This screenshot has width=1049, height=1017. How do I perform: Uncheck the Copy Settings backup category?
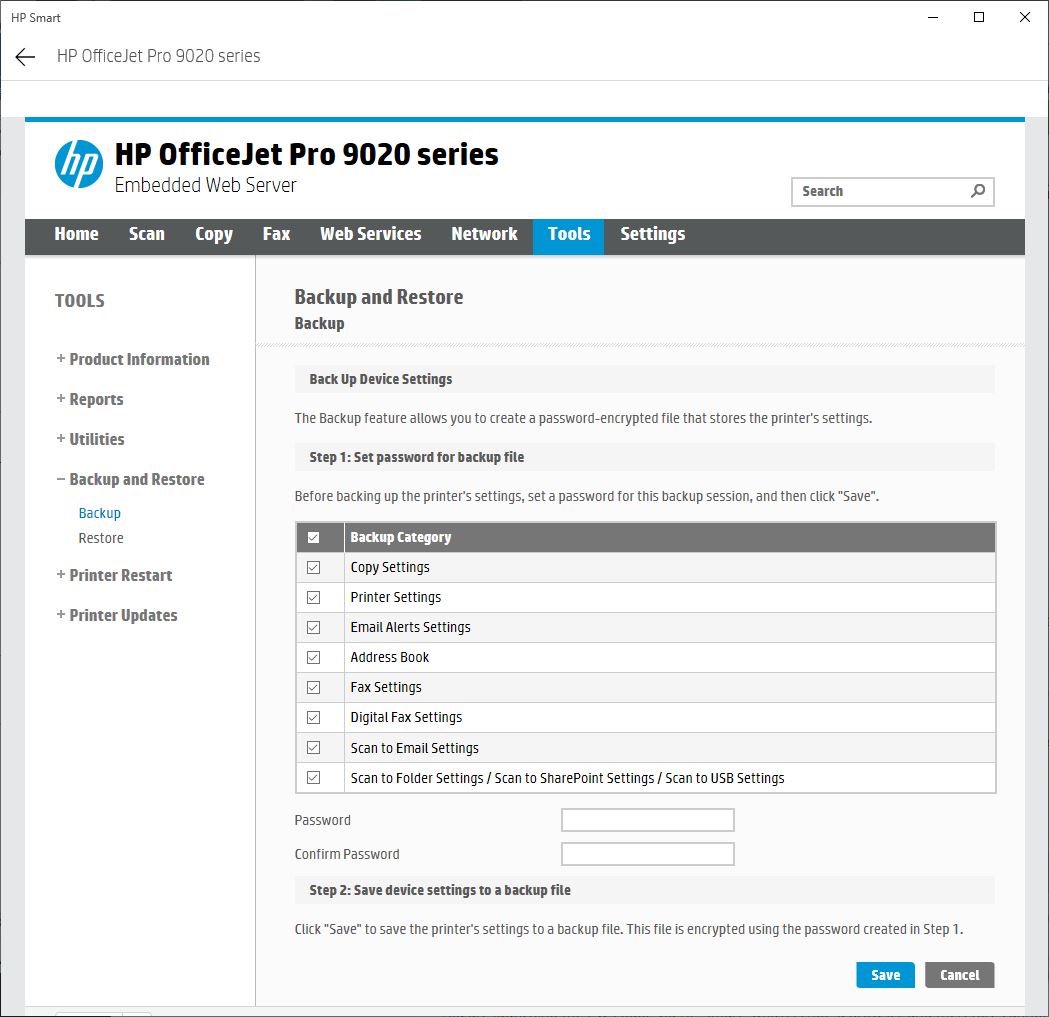tap(318, 567)
